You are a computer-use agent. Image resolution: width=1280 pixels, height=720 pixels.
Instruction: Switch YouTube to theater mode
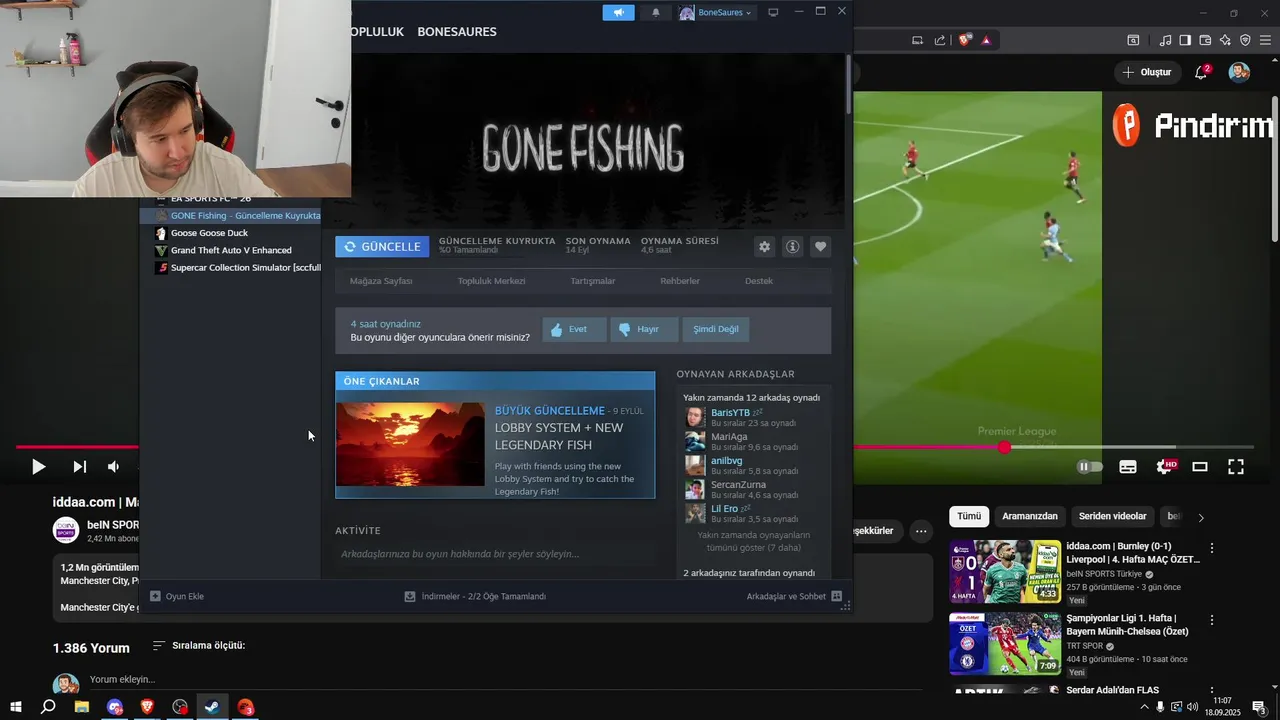pyautogui.click(x=1200, y=466)
